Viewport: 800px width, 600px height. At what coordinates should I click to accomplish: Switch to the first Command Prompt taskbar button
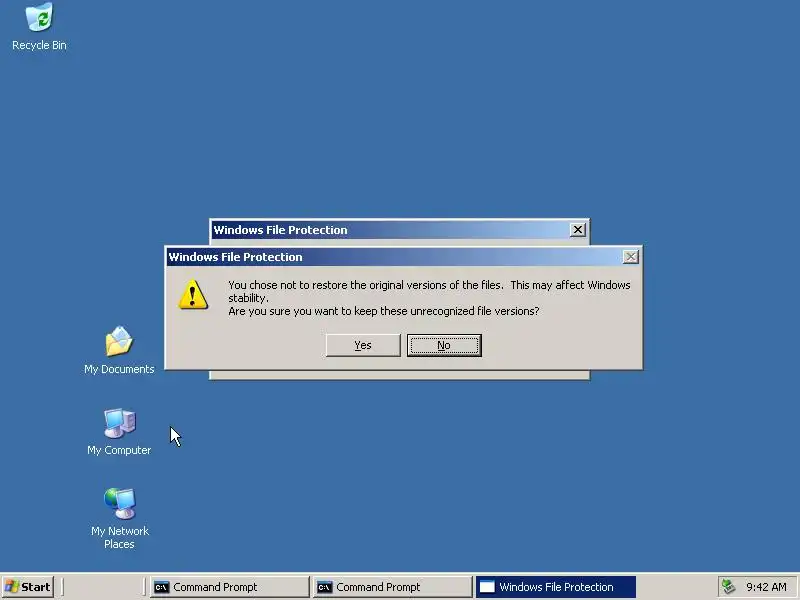pyautogui.click(x=229, y=587)
